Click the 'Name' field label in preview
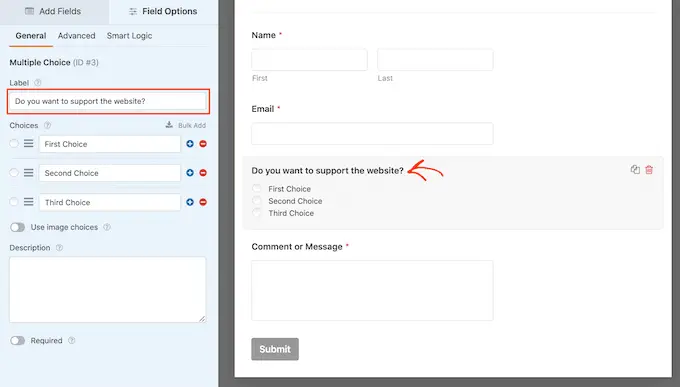Screen dimensions: 680x387 click(x=264, y=35)
